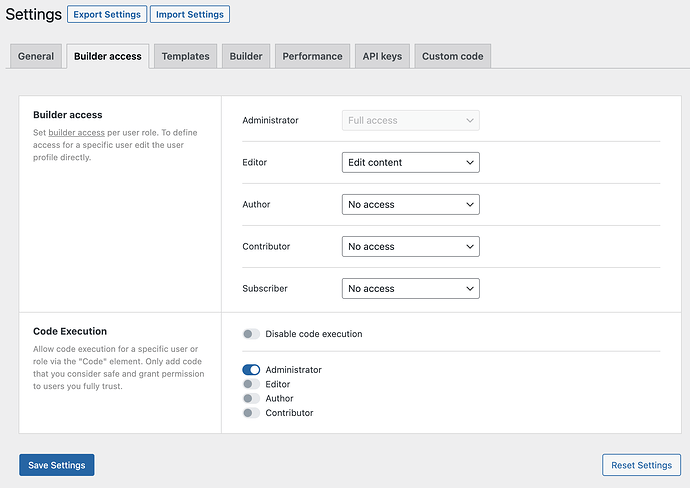The image size is (690, 488).
Task: Open the Subscriber access dropdown
Action: [x=410, y=288]
